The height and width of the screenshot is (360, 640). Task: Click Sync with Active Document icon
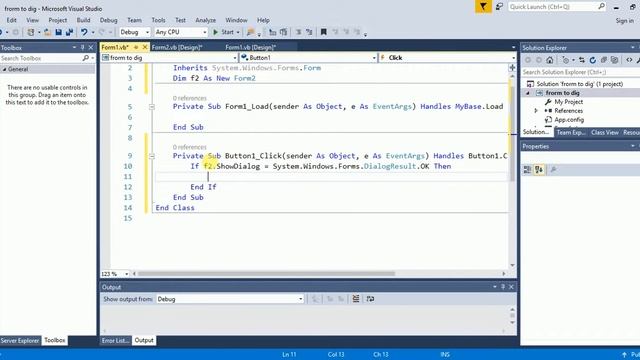582,60
